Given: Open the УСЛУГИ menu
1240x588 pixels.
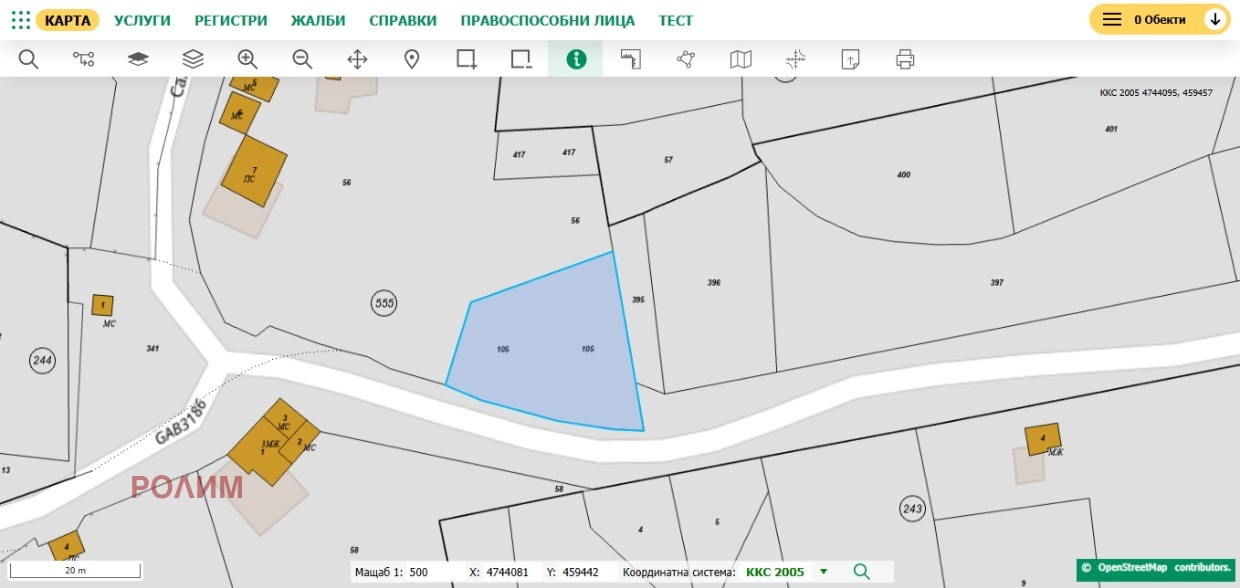Looking at the screenshot, I should point(142,20).
